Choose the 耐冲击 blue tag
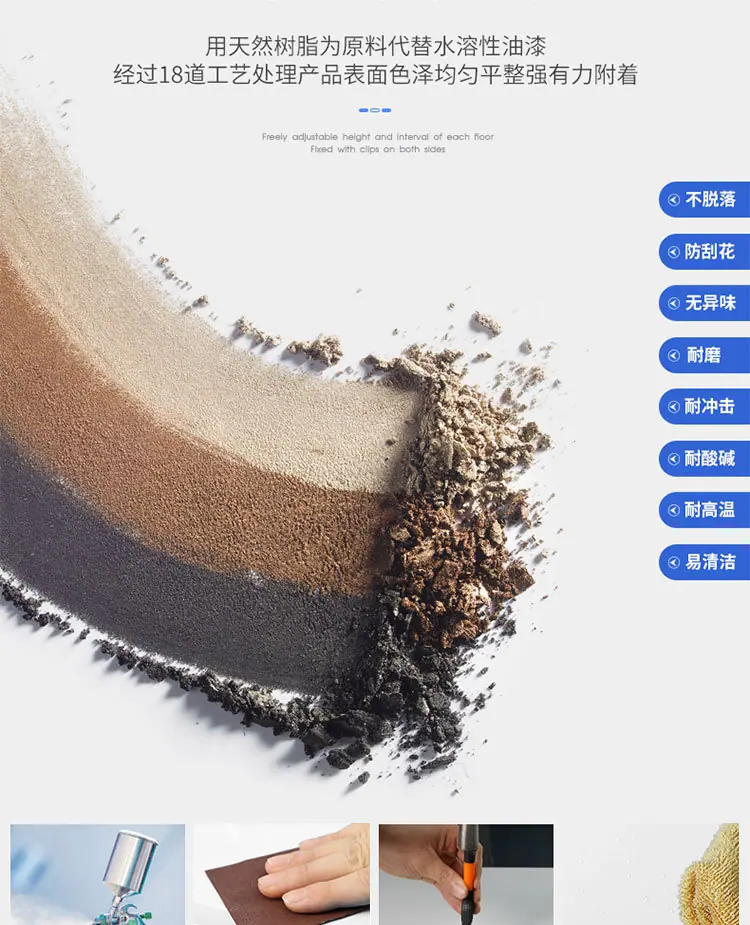This screenshot has width=750, height=925. click(x=705, y=406)
